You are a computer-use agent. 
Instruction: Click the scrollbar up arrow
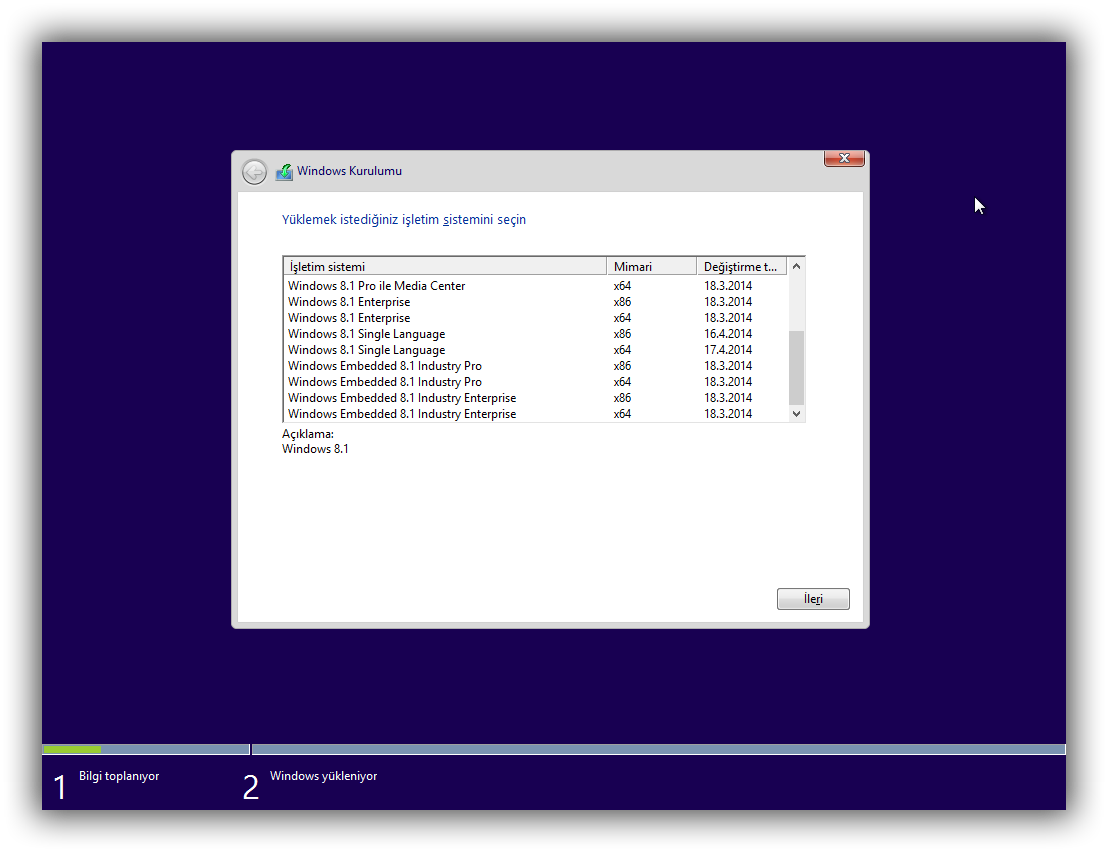(x=796, y=266)
